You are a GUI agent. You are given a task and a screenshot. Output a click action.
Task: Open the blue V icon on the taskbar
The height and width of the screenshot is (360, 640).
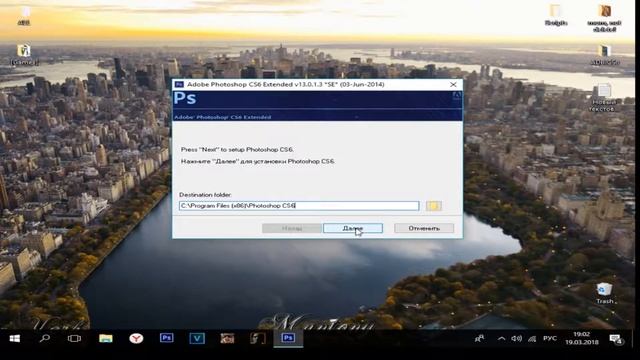pyautogui.click(x=197, y=338)
